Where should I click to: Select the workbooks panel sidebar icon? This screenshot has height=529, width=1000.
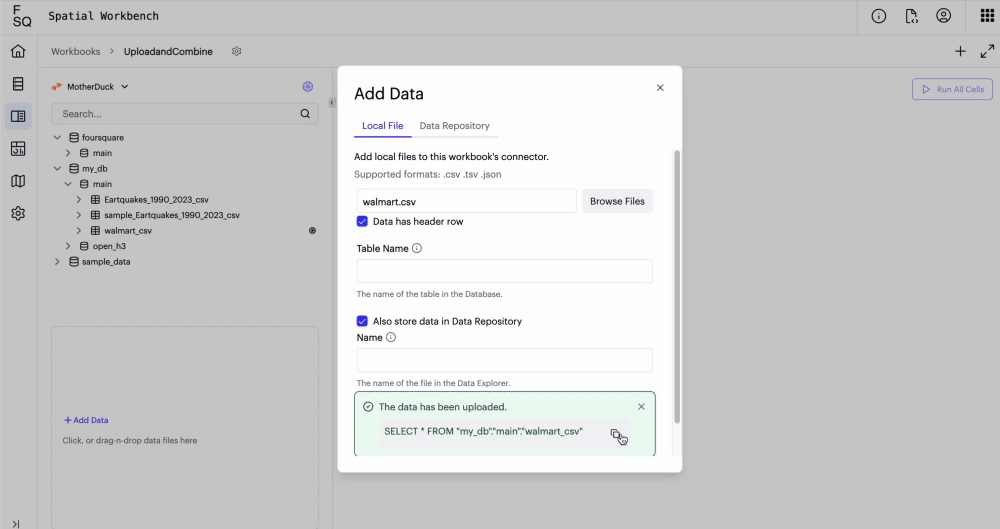pos(18,116)
